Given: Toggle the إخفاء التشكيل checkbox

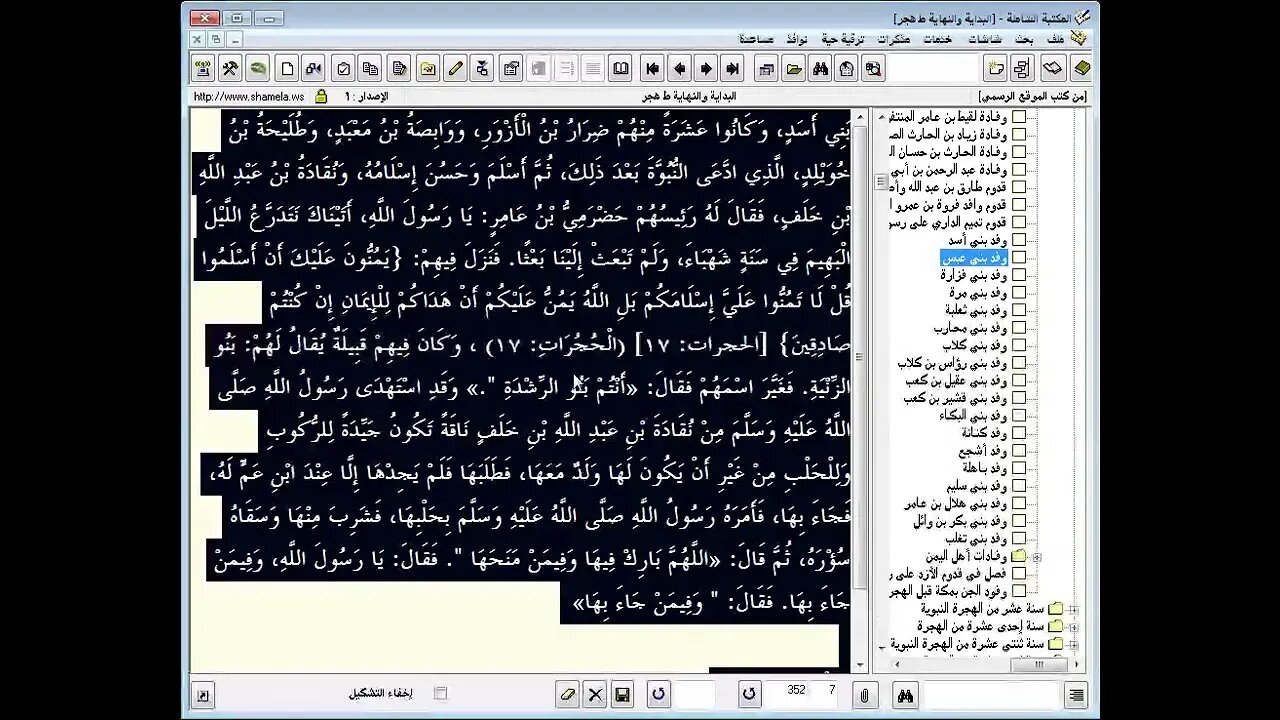Looking at the screenshot, I should point(440,693).
